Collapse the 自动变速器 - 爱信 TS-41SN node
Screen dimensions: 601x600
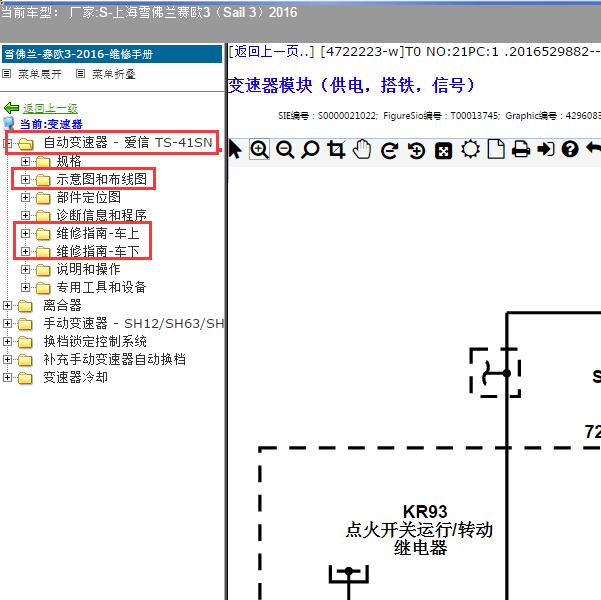(7, 143)
